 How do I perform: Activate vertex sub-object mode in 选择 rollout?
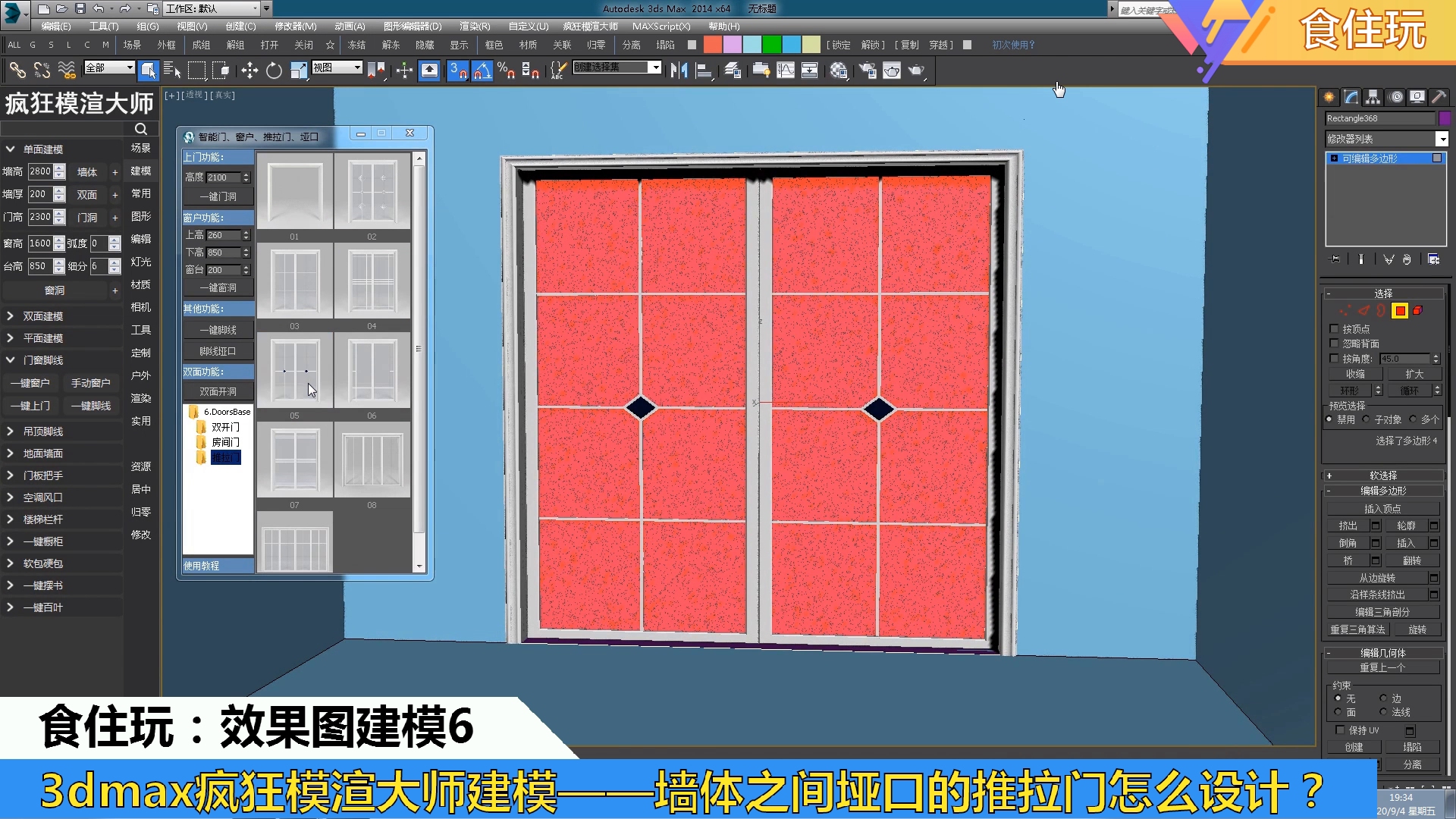pyautogui.click(x=1343, y=311)
